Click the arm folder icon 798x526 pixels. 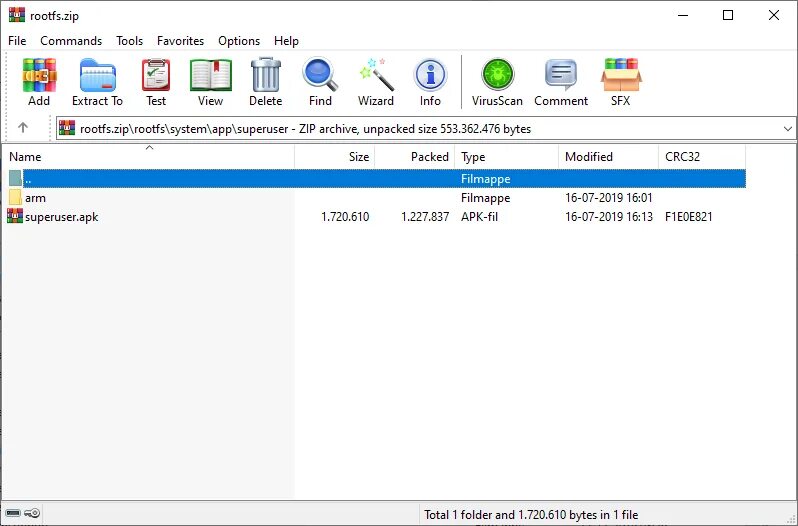[15, 197]
